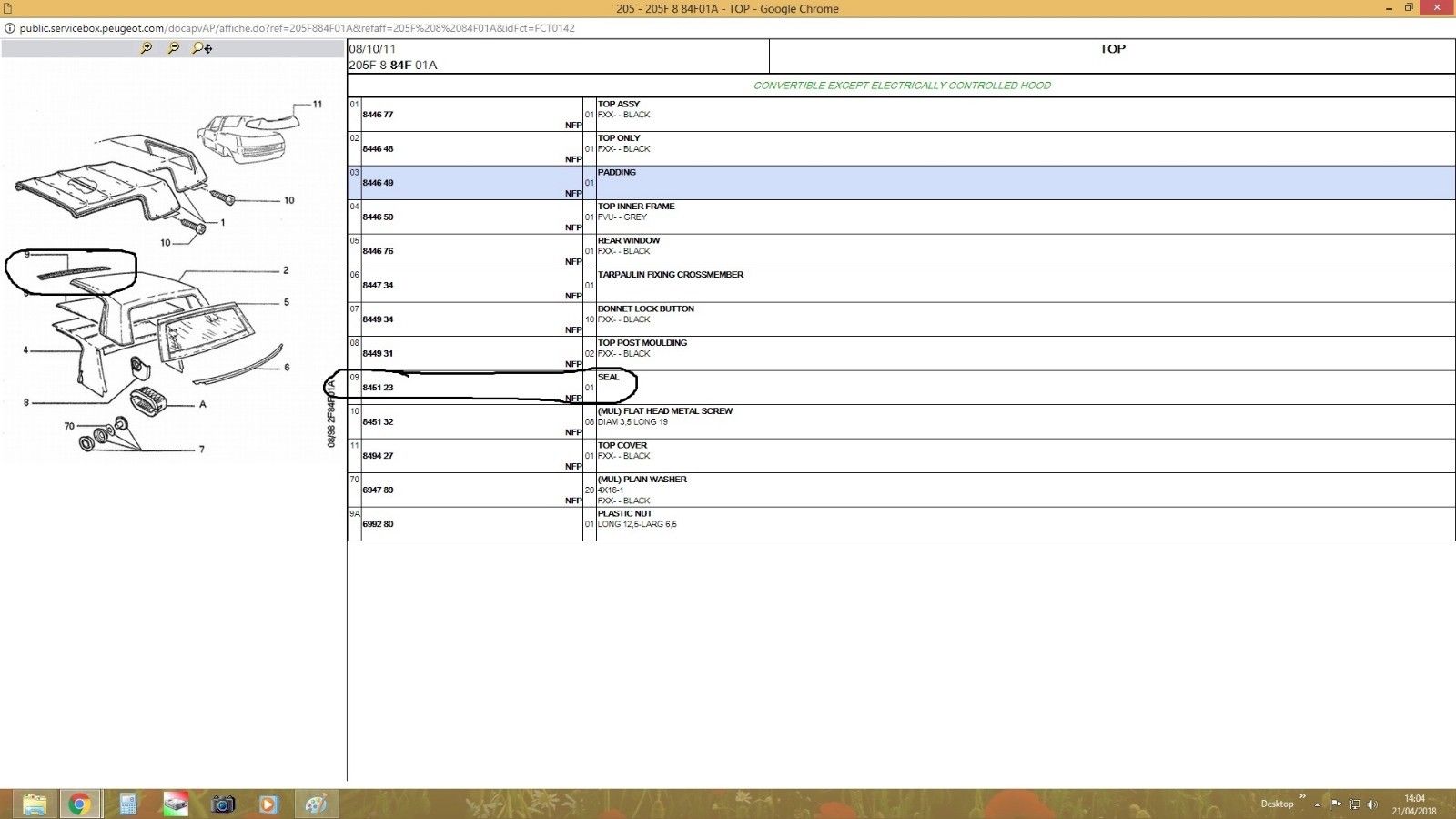Click callout number 5 in the diagram
This screenshot has width=1456, height=819.
pos(287,302)
